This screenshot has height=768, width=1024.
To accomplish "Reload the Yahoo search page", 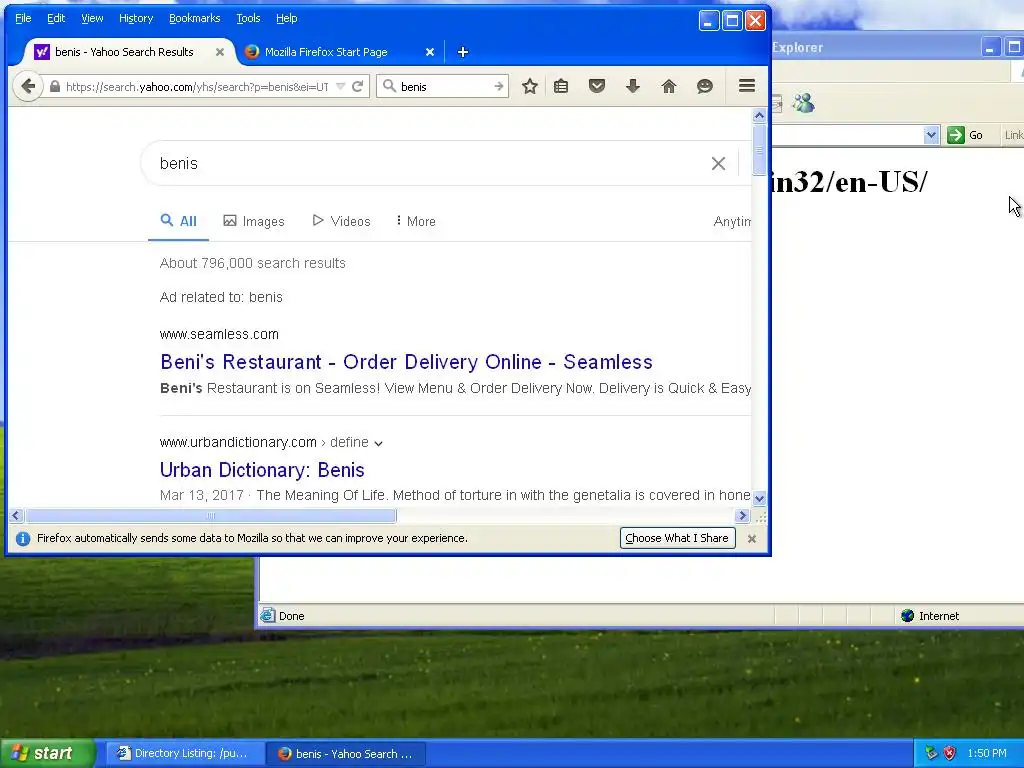I will pyautogui.click(x=357, y=86).
